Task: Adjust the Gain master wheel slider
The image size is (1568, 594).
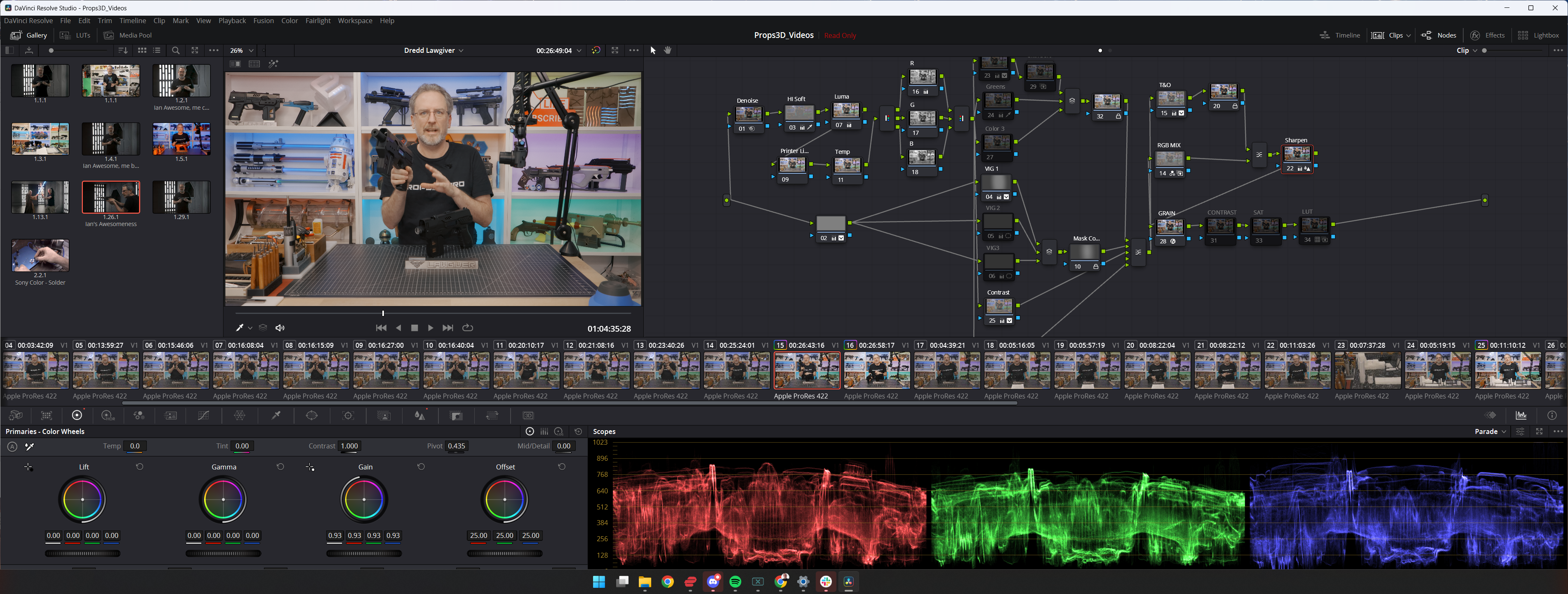Action: click(x=364, y=553)
